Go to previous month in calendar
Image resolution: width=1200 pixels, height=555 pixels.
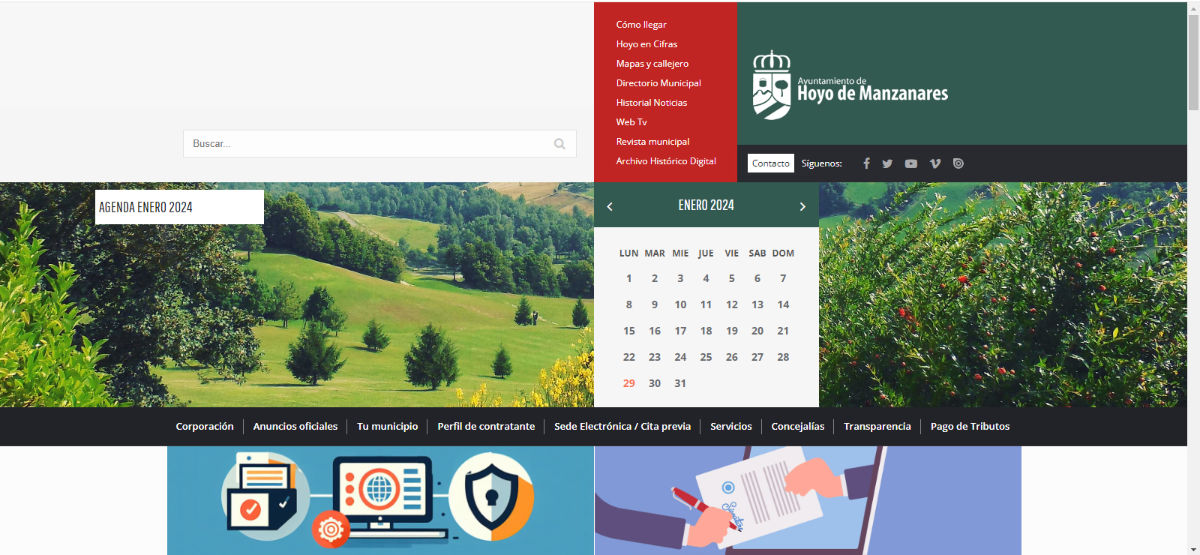[x=610, y=207]
